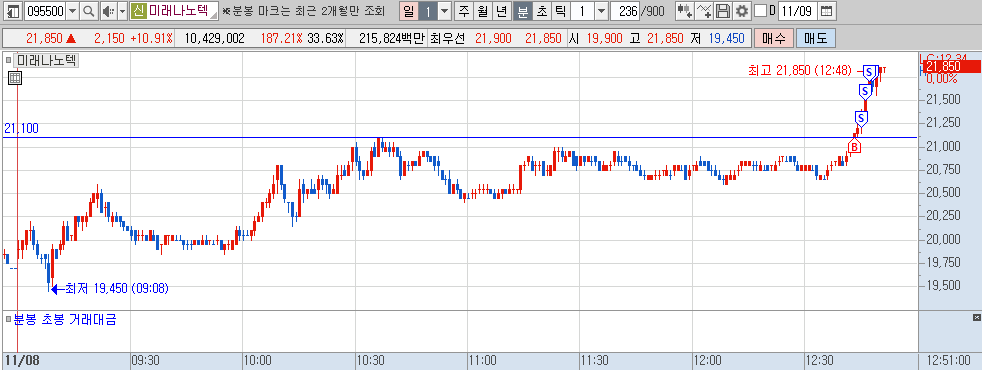Click the 매수 buy button

(x=774, y=38)
